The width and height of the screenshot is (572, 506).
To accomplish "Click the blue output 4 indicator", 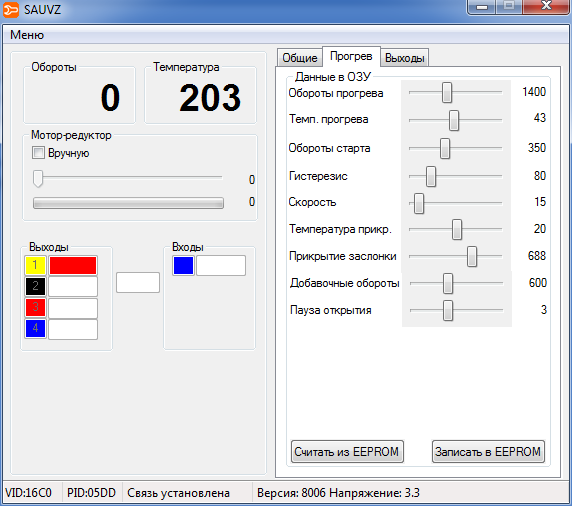I will click(x=35, y=328).
